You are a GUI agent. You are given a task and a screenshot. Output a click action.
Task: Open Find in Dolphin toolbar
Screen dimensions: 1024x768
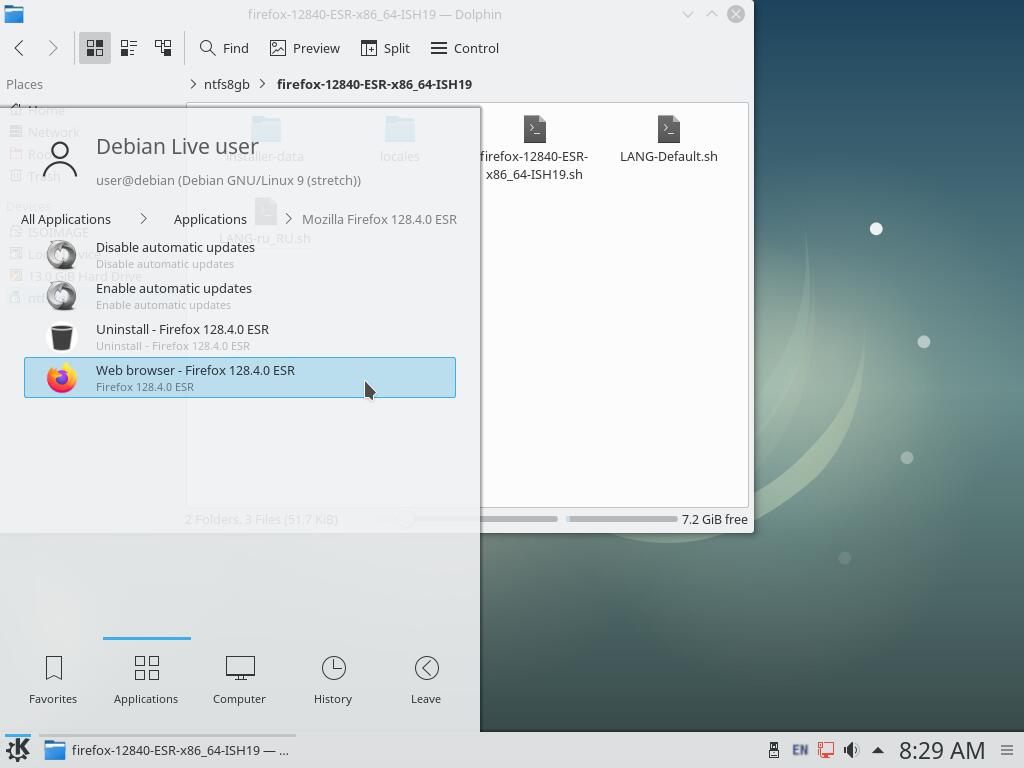pyautogui.click(x=224, y=48)
